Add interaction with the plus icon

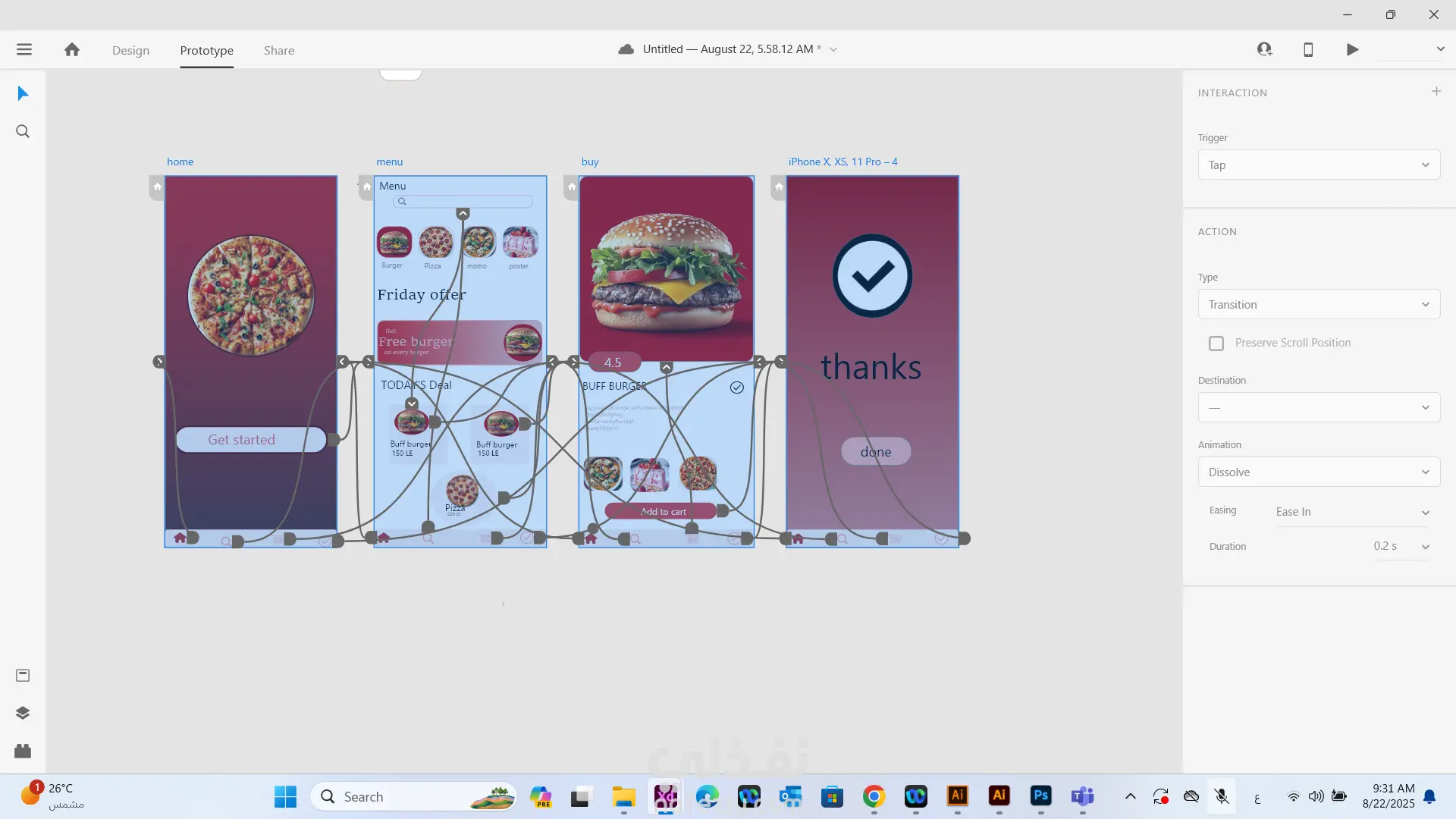pos(1436,92)
